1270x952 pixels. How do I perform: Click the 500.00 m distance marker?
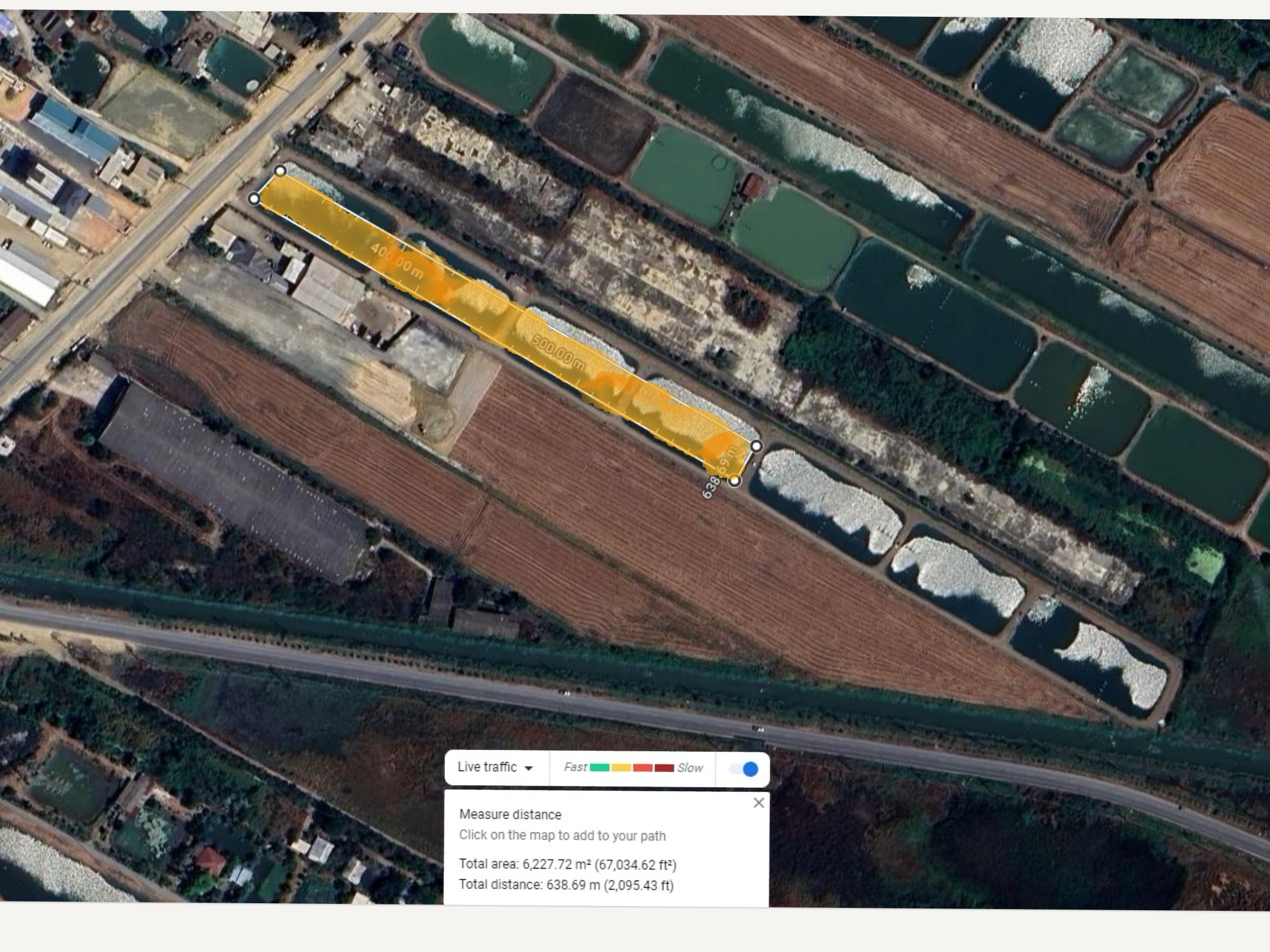point(558,352)
